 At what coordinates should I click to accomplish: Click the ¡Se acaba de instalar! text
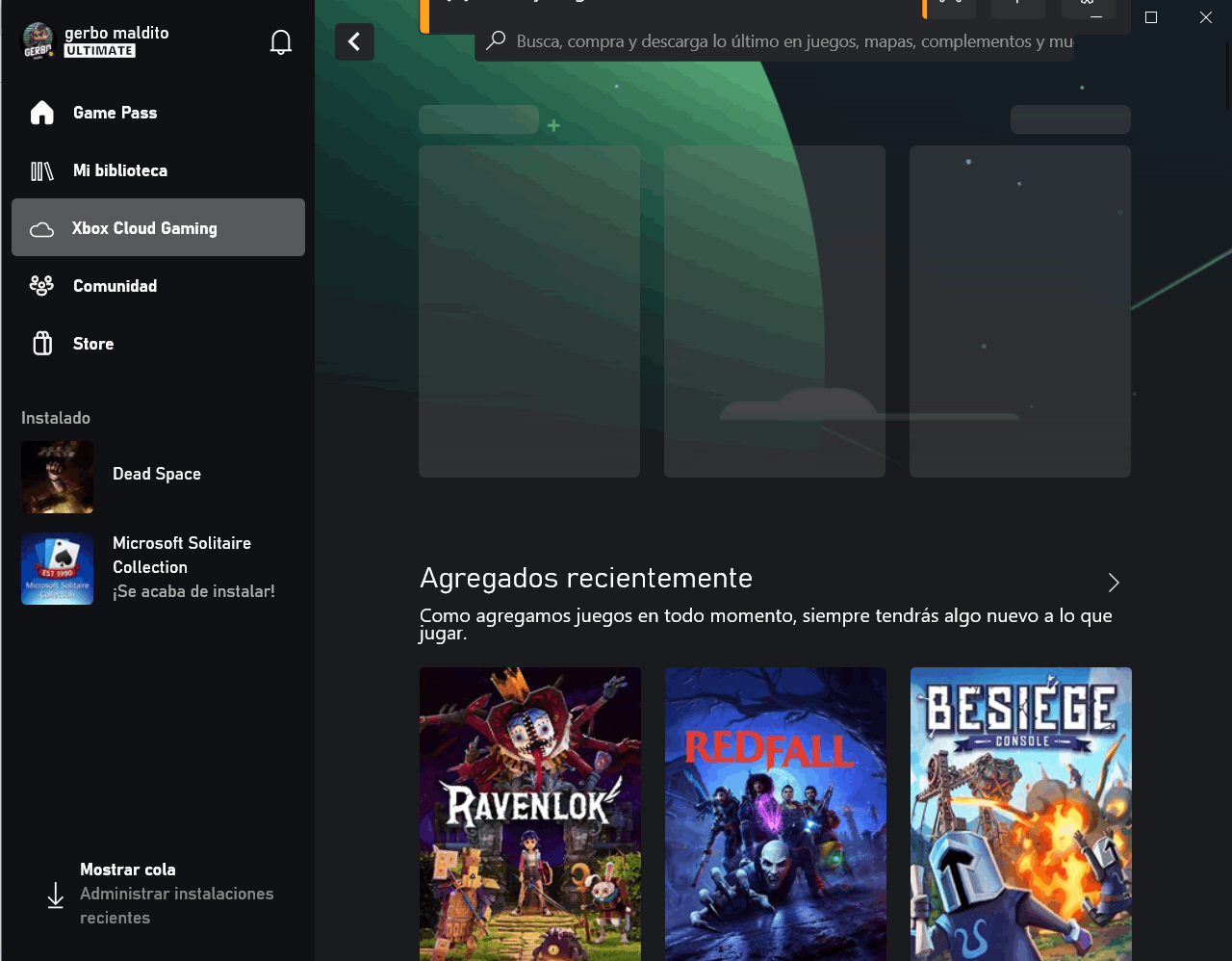click(193, 591)
